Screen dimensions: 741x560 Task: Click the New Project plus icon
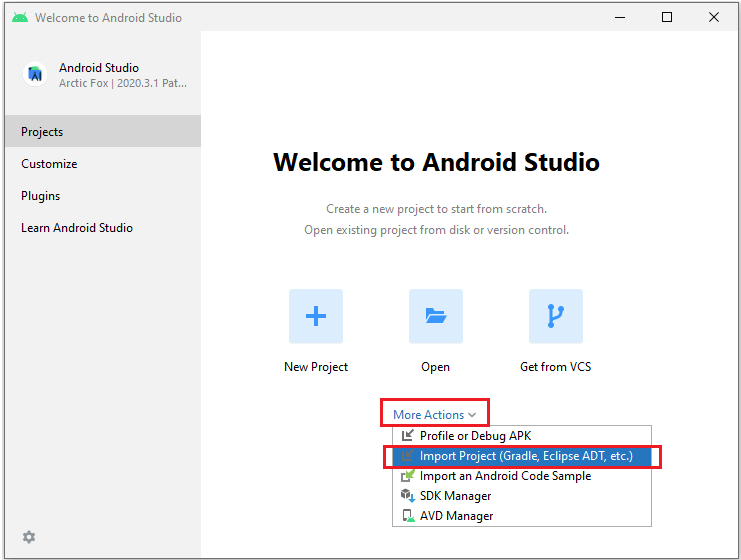315,317
